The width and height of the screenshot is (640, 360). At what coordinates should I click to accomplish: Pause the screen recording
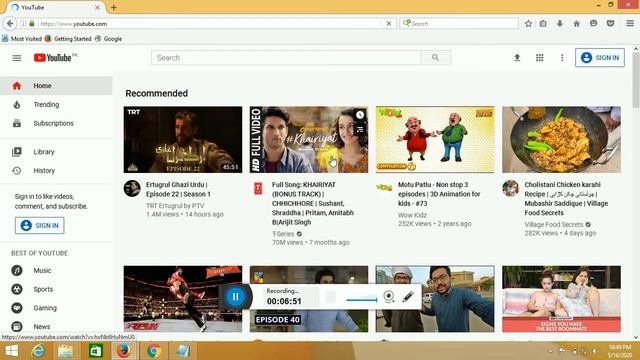236,297
